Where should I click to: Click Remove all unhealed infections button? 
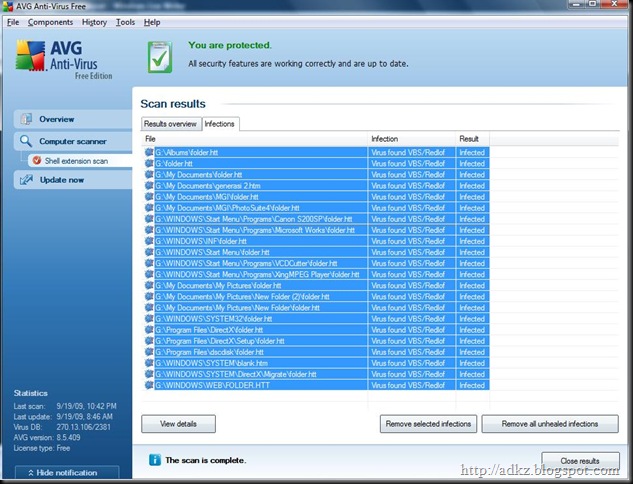point(550,424)
